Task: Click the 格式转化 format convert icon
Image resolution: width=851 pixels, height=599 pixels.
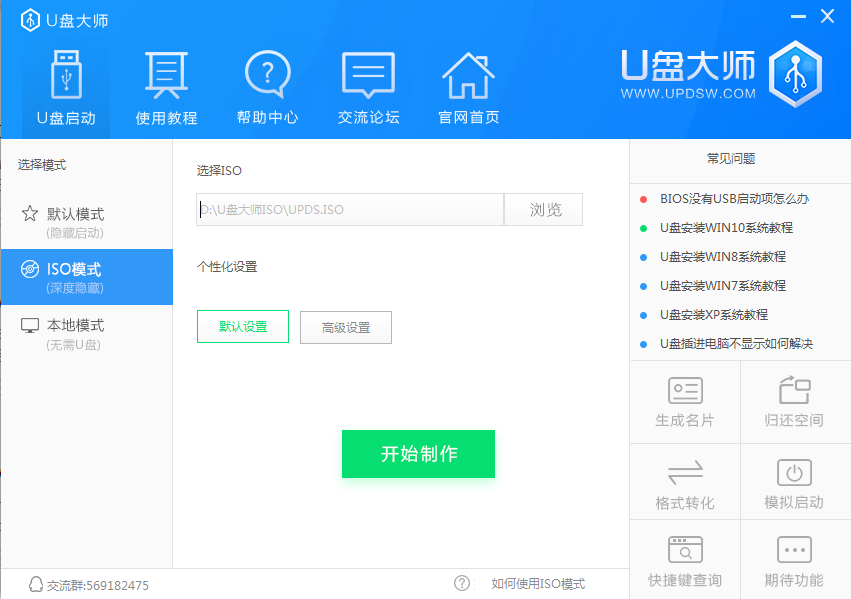Action: [685, 484]
